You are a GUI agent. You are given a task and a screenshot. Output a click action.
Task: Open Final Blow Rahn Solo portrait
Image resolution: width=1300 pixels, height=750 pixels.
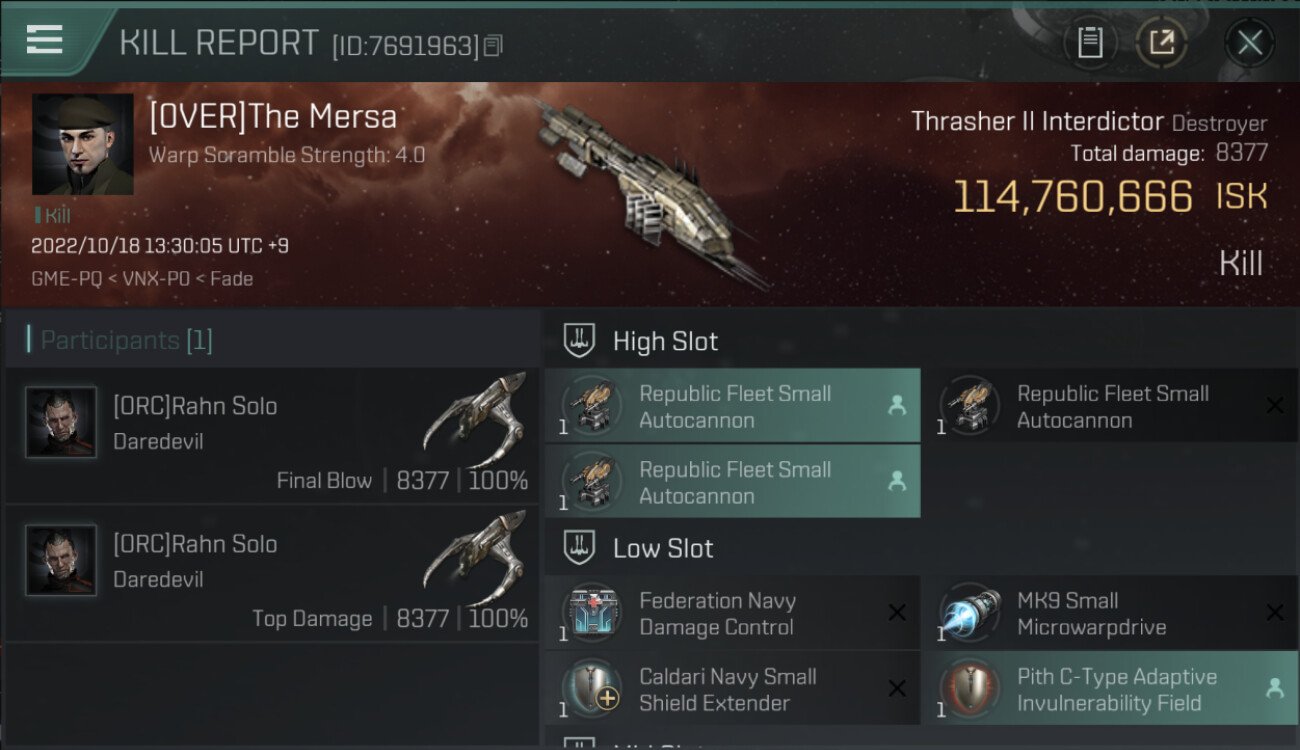click(x=61, y=423)
